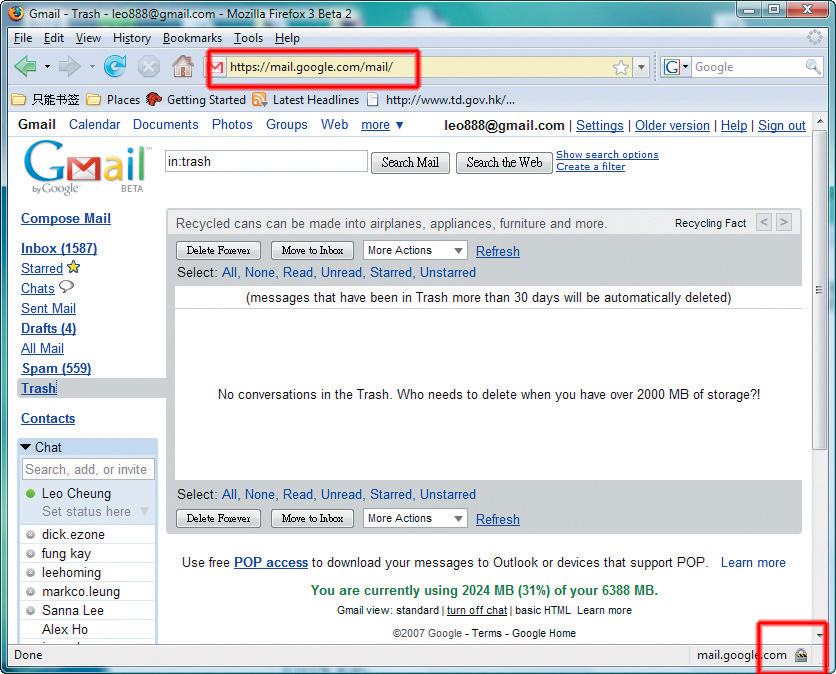The width and height of the screenshot is (836, 674).
Task: Click the Stop loading icon
Action: click(x=149, y=67)
